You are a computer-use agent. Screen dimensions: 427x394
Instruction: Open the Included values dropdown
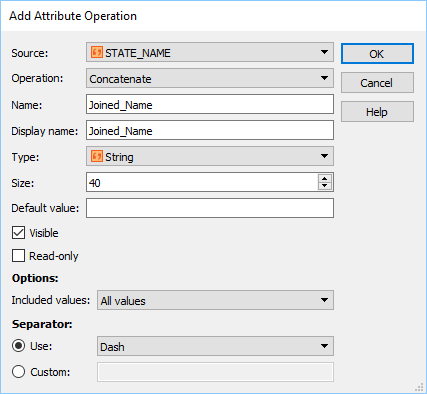(215, 300)
